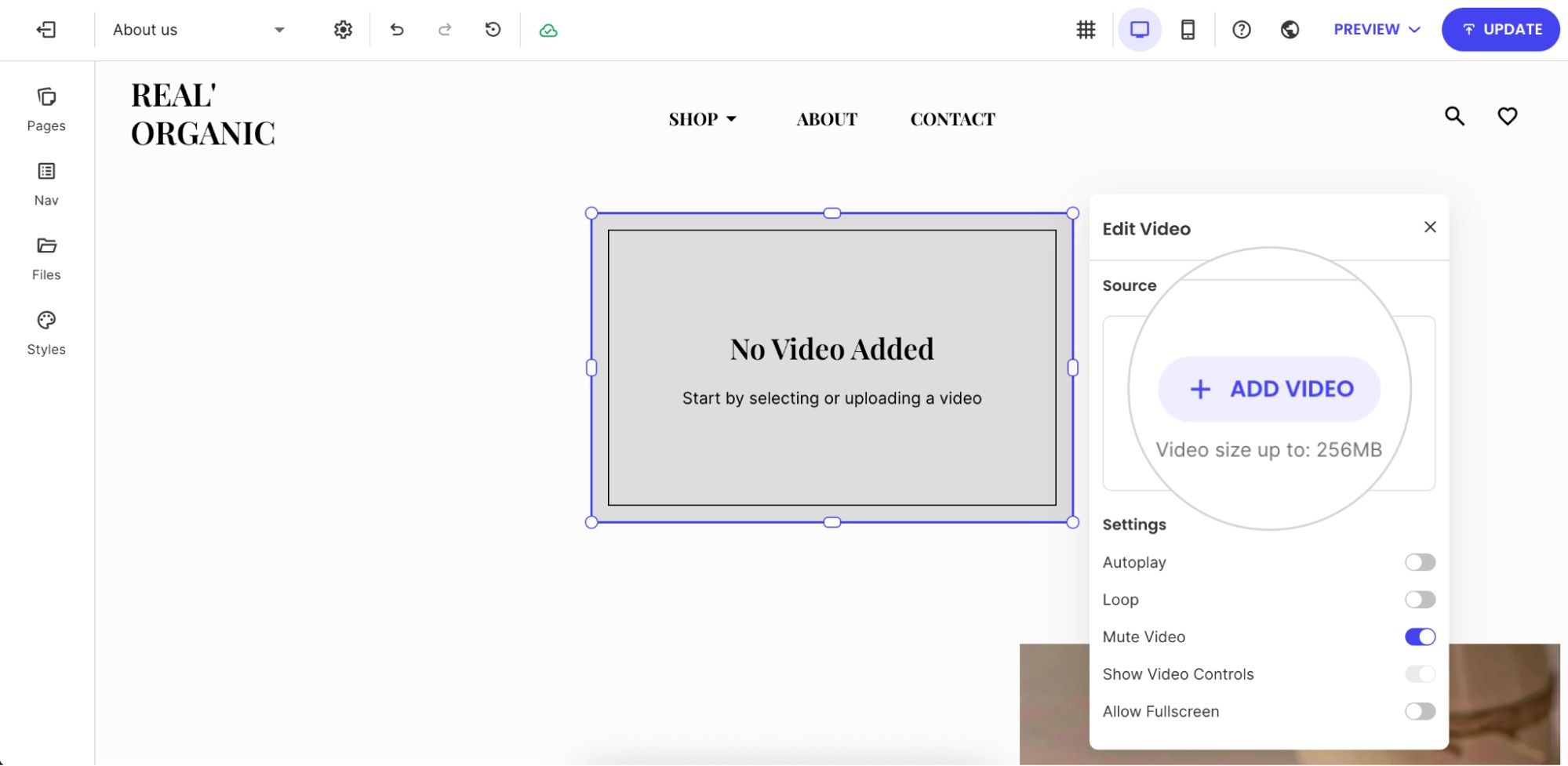Screen dimensions: 1568x766
Task: Click the REAL' ORGANIC site logo
Action: tap(203, 114)
